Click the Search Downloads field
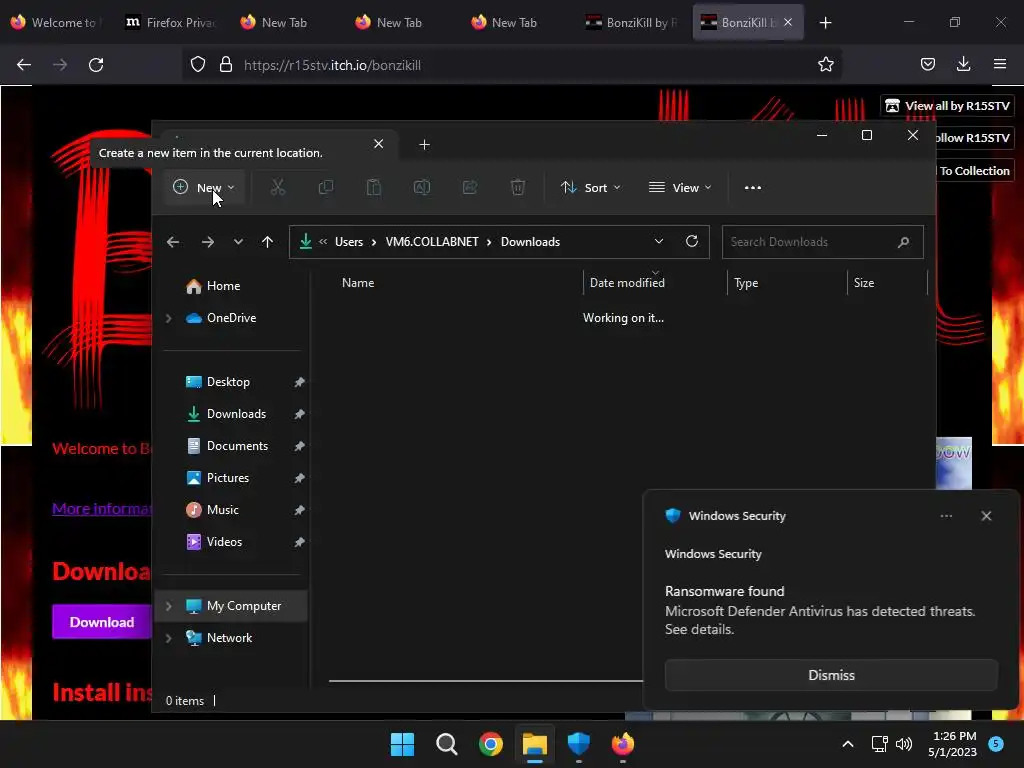The image size is (1024, 768). pos(822,242)
